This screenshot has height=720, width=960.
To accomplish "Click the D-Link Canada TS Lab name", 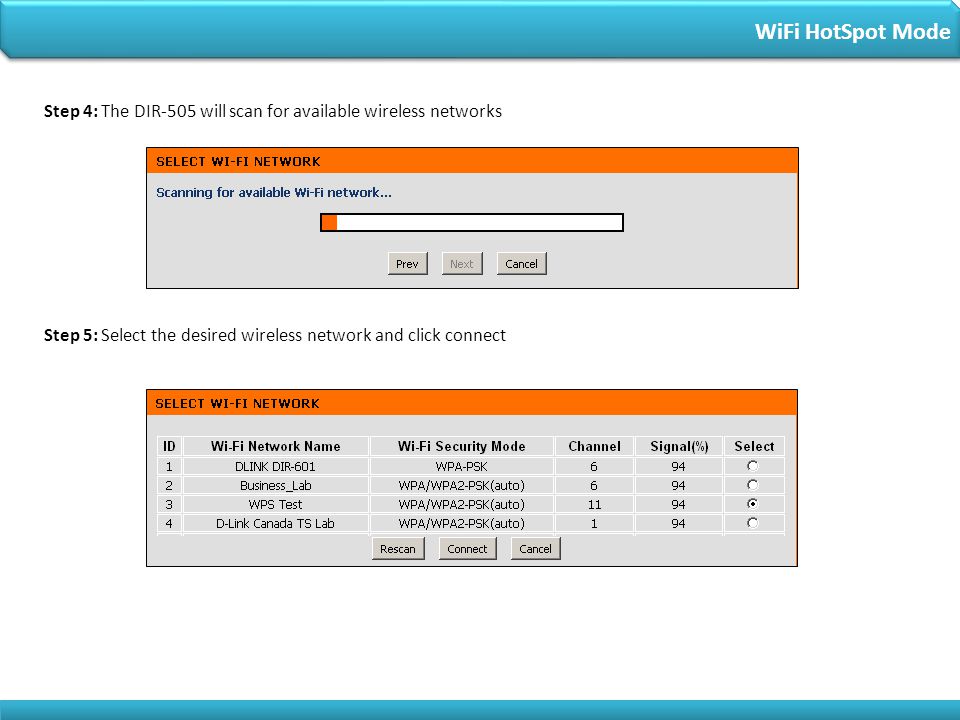I will [x=276, y=523].
